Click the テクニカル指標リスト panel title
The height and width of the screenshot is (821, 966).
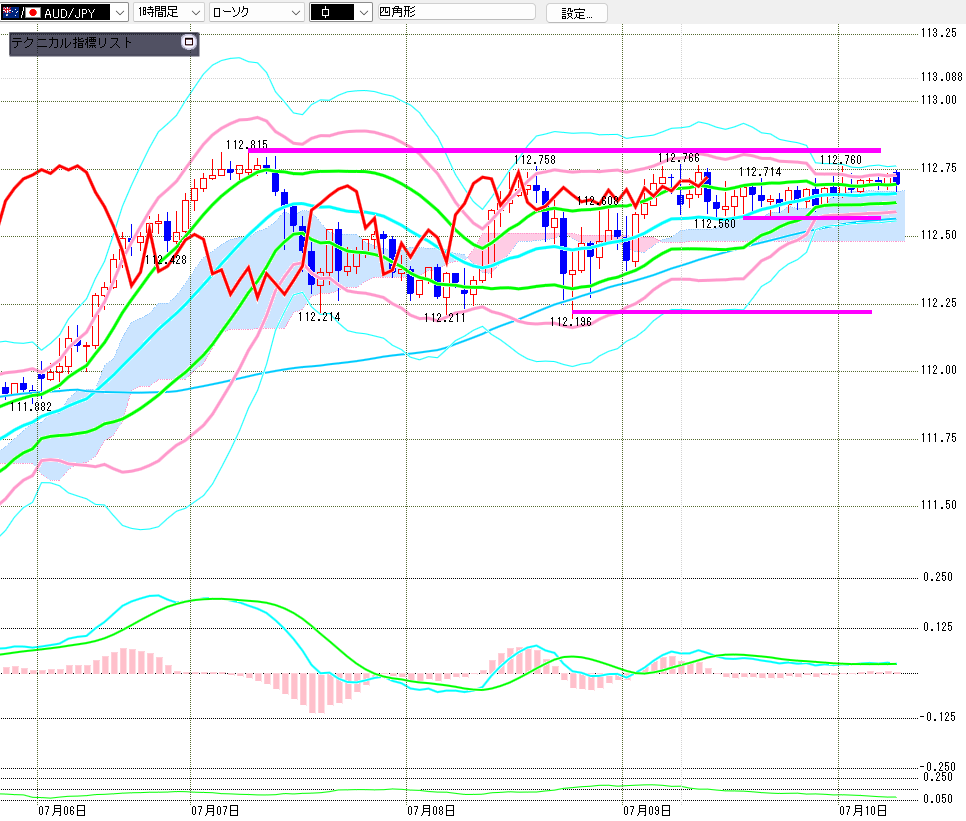click(72, 42)
